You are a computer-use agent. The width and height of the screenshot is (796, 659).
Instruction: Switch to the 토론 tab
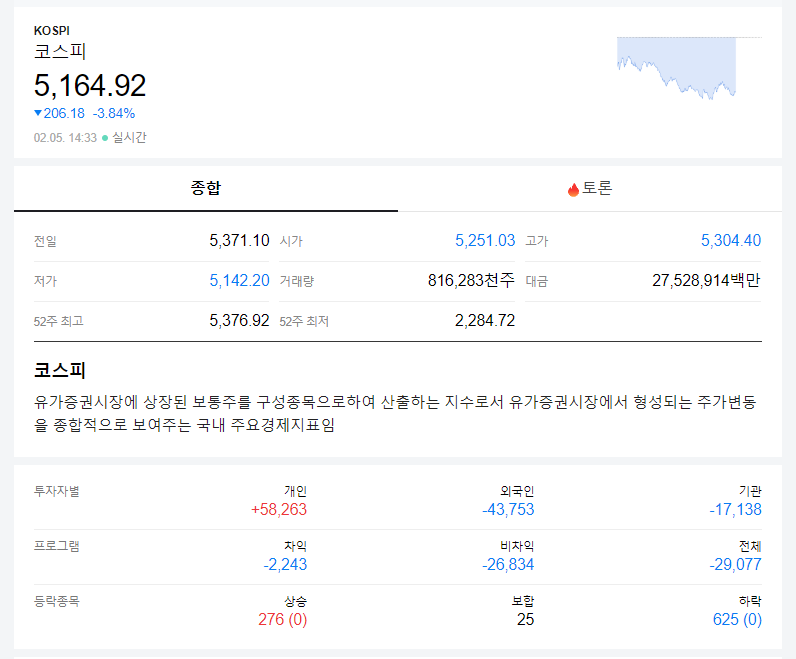590,188
